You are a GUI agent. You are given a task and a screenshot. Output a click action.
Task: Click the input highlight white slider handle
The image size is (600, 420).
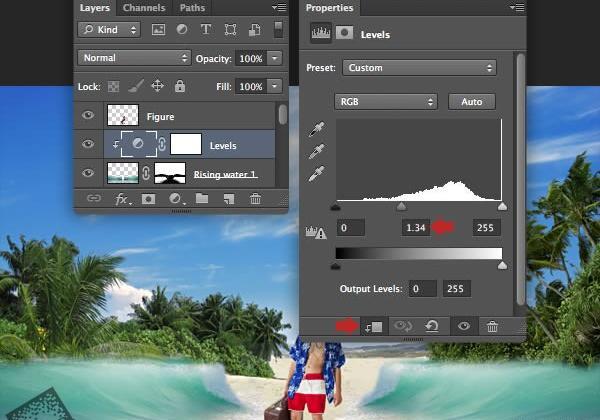[x=502, y=207]
